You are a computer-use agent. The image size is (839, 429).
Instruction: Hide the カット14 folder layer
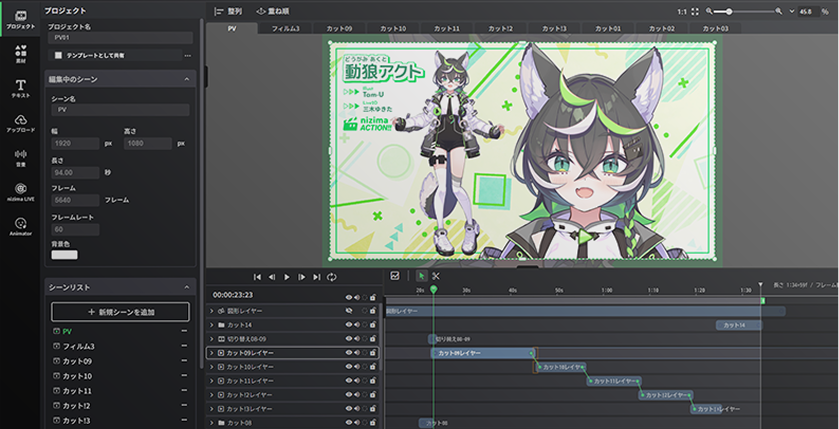(x=349, y=325)
